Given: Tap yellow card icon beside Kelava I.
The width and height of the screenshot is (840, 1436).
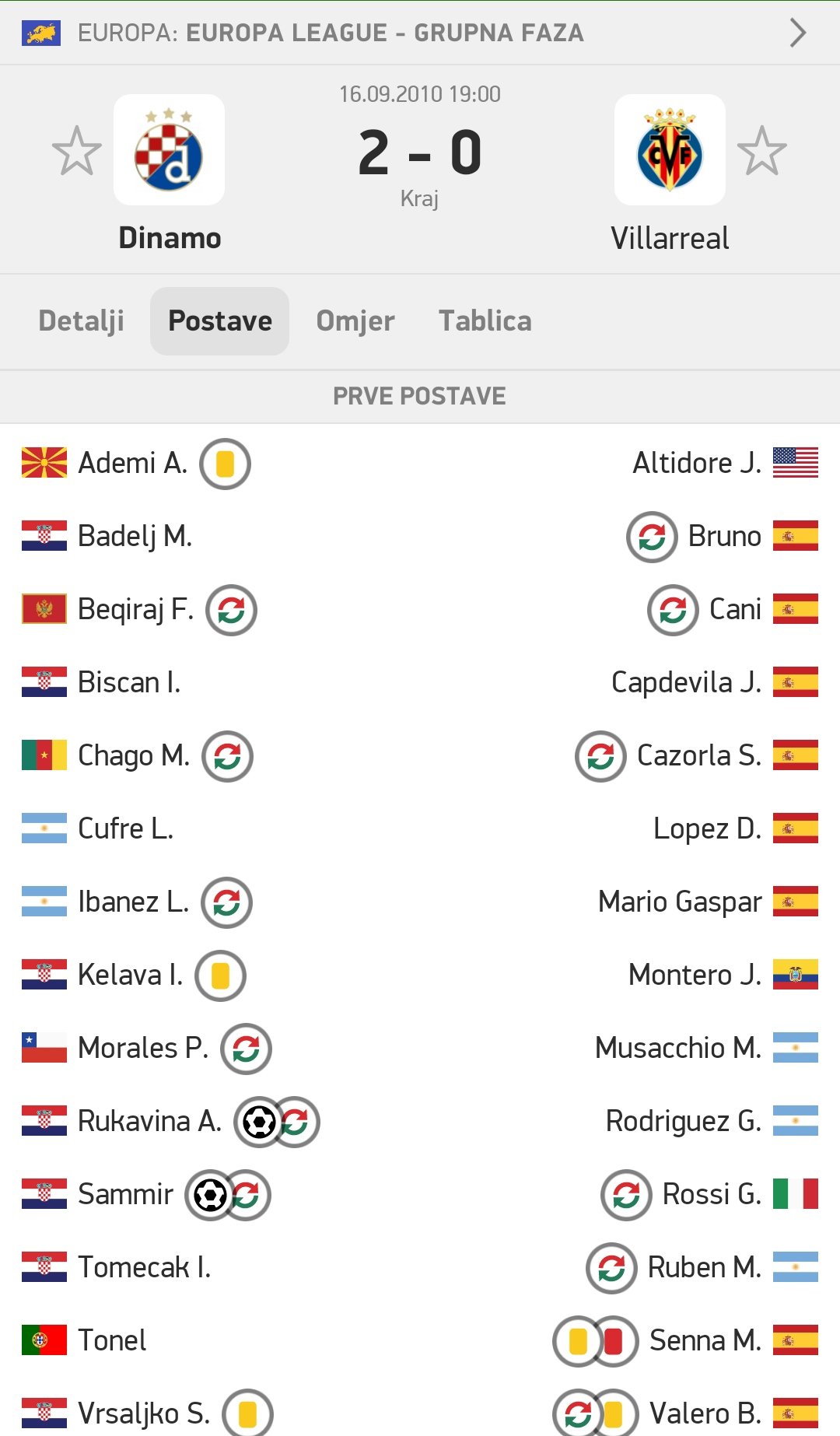Looking at the screenshot, I should tap(220, 976).
